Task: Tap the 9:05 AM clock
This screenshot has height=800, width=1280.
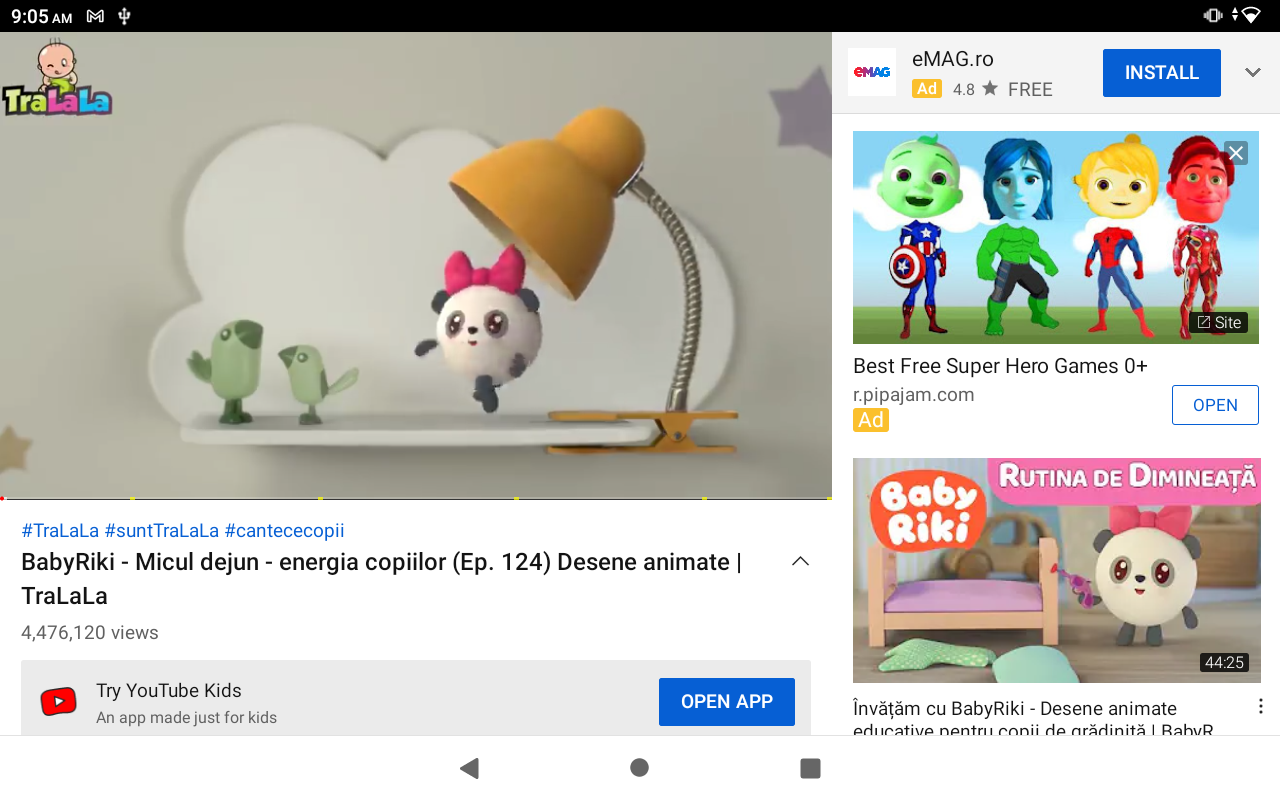Action: pyautogui.click(x=42, y=16)
